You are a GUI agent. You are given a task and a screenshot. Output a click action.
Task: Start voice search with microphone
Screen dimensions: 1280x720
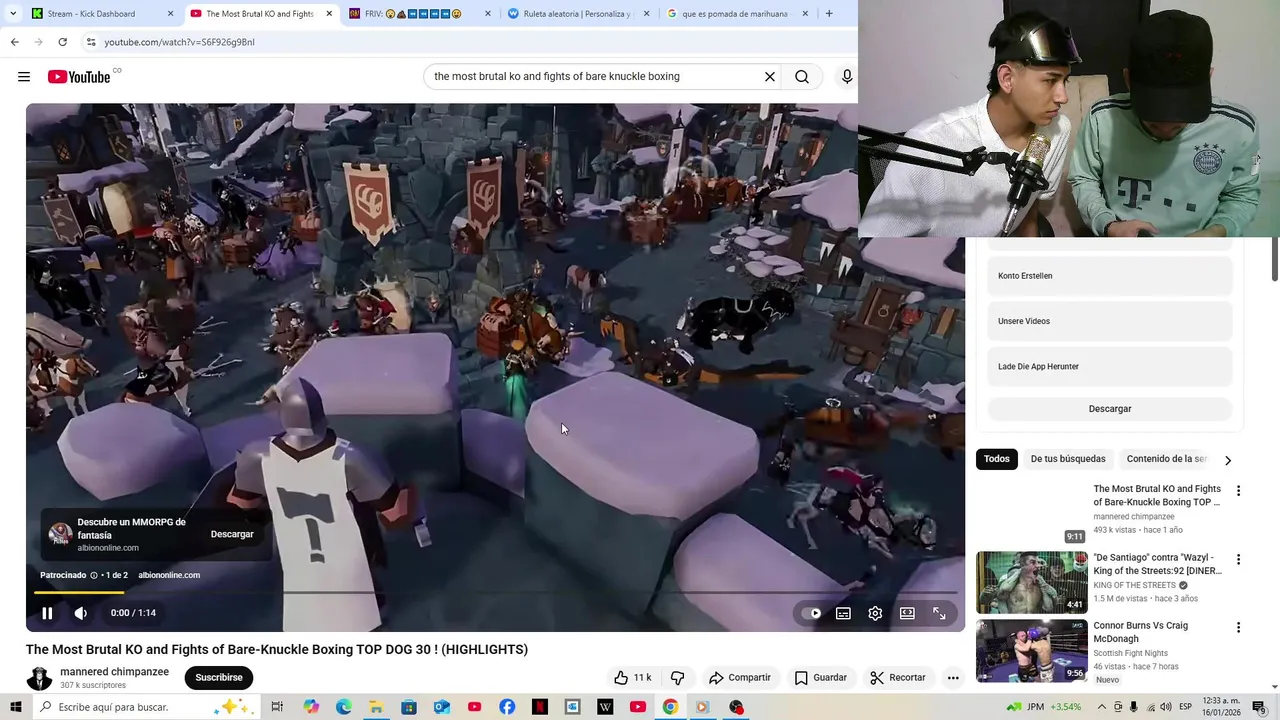[x=847, y=77]
